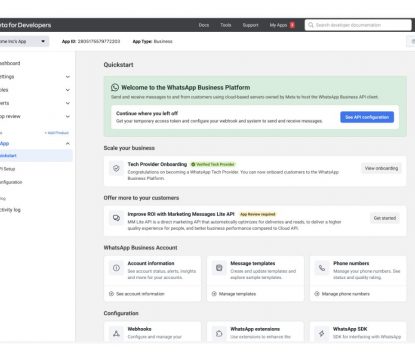This screenshot has width=415, height=360.
Task: Click the WhatsApp SDK card title
Action: point(350,329)
